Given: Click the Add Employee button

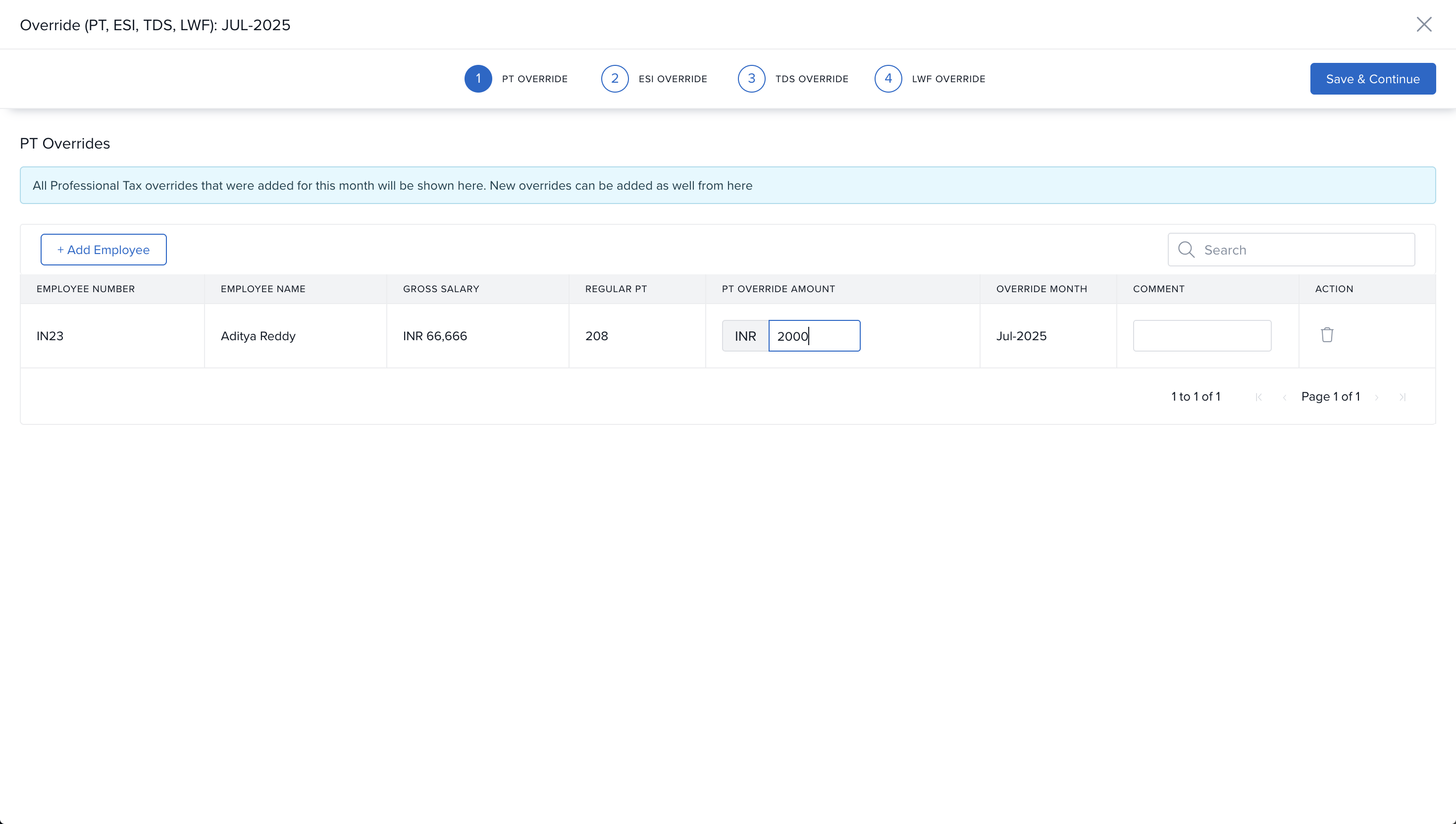Looking at the screenshot, I should pyautogui.click(x=104, y=250).
